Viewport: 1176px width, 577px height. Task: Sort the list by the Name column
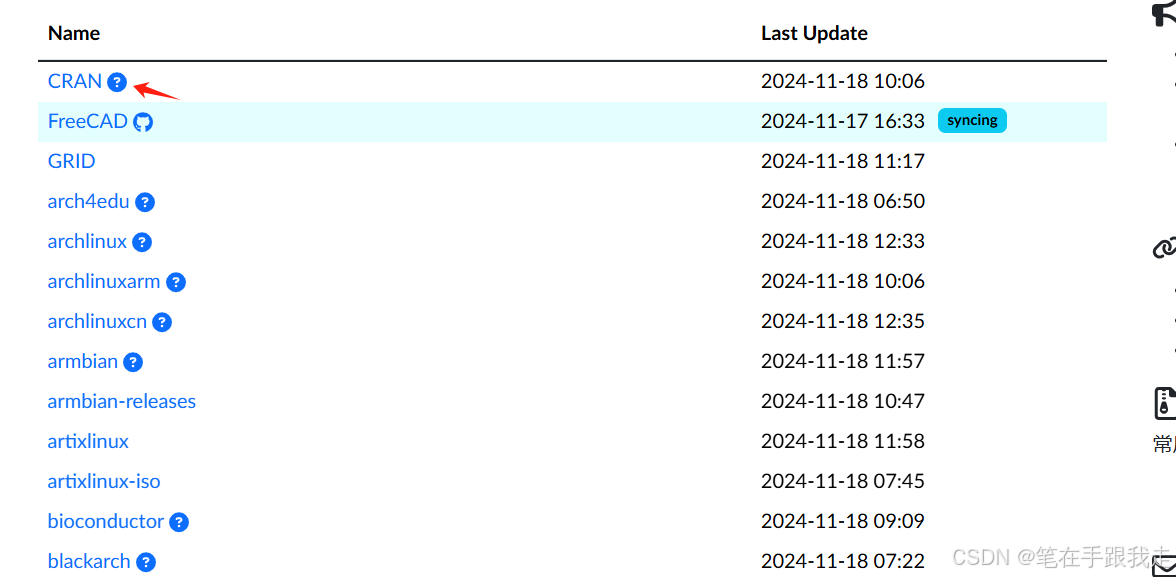point(73,33)
